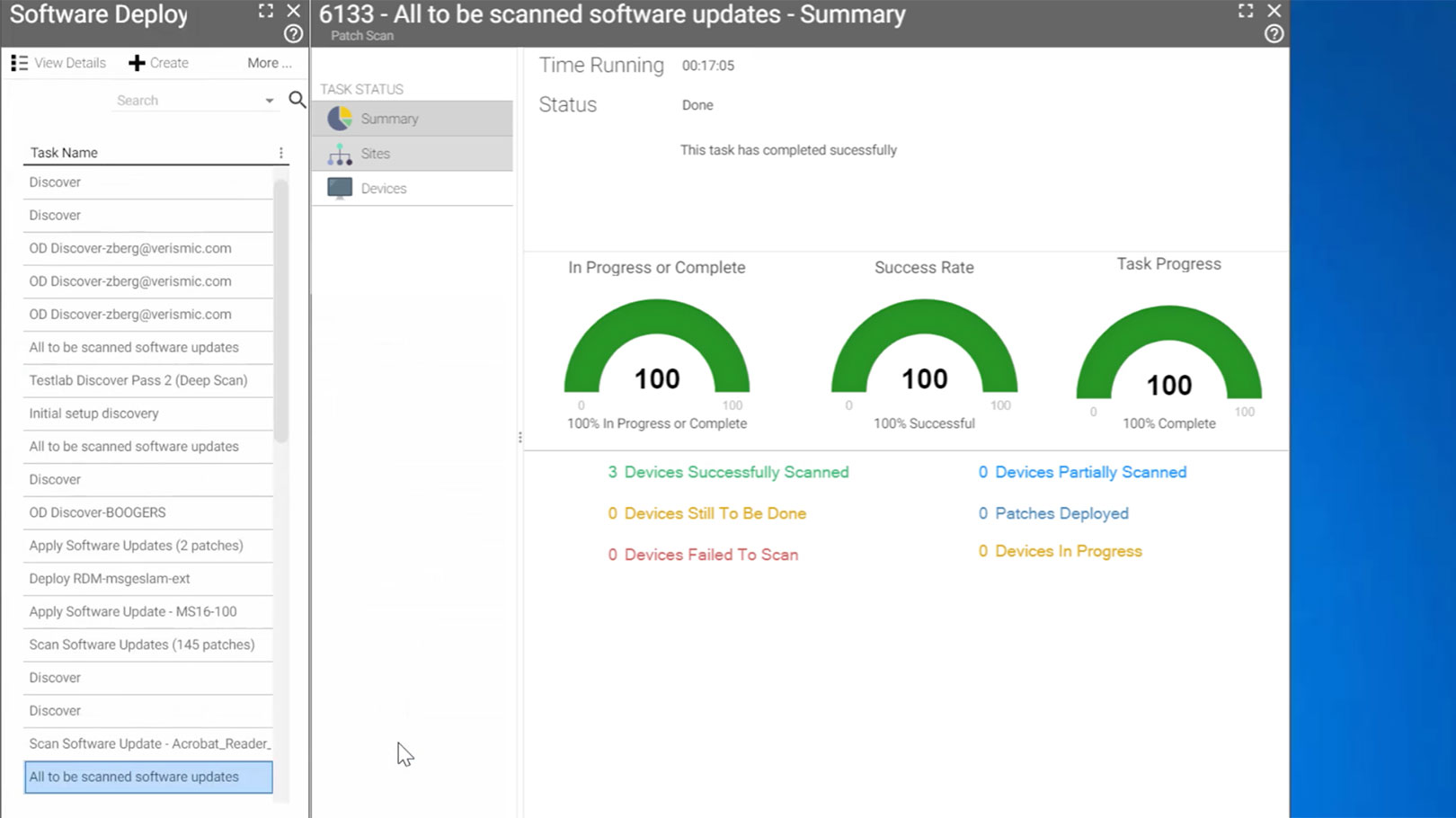Expand the Software Deploy panel to fullscreen
Viewport: 1456px width, 818px height.
click(x=264, y=11)
